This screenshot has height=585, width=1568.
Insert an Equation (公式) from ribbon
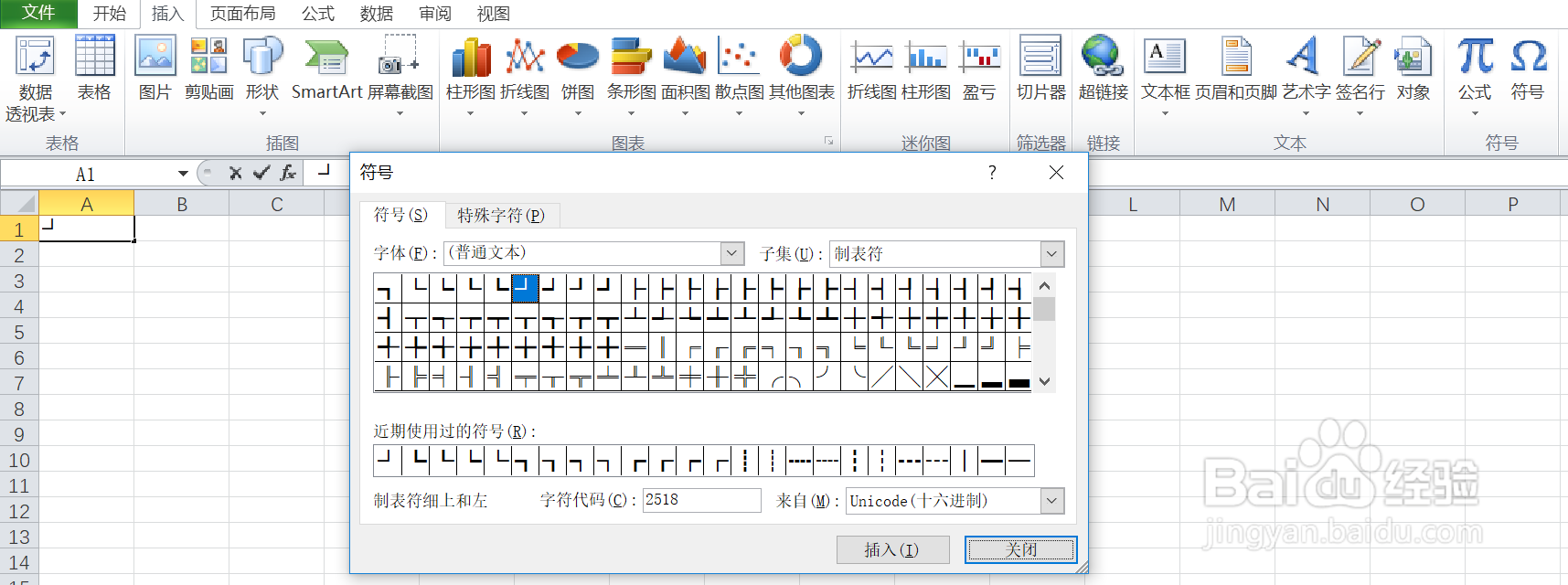1475,77
